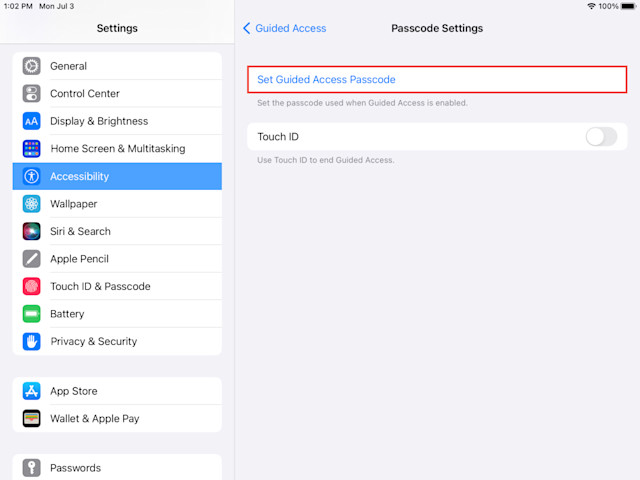640x480 pixels.
Task: Open Home Screen & Multitasking icon
Action: [31, 149]
